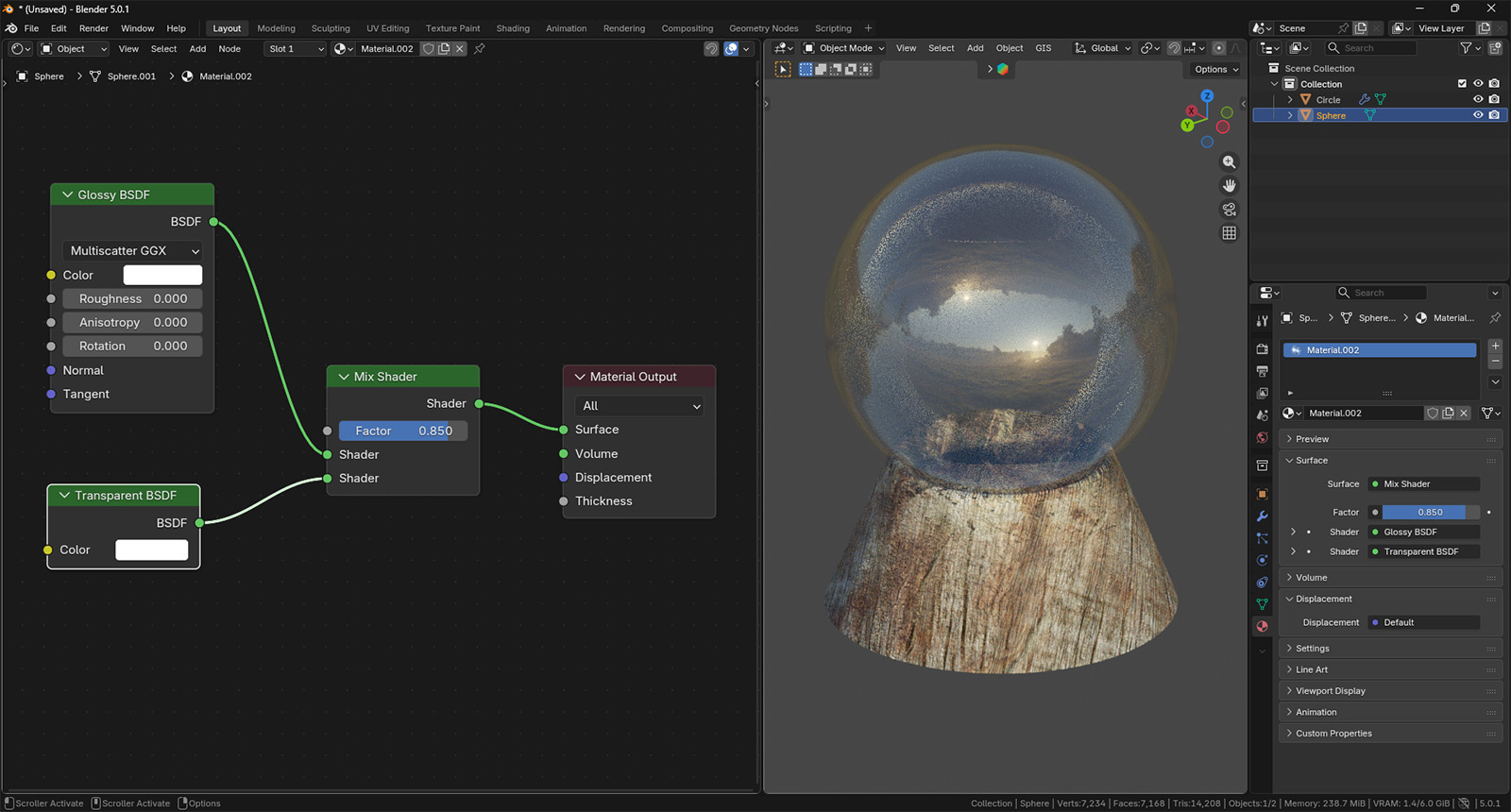The height and width of the screenshot is (812, 1511).
Task: Expand the Circle item in outliner
Action: [x=1290, y=100]
